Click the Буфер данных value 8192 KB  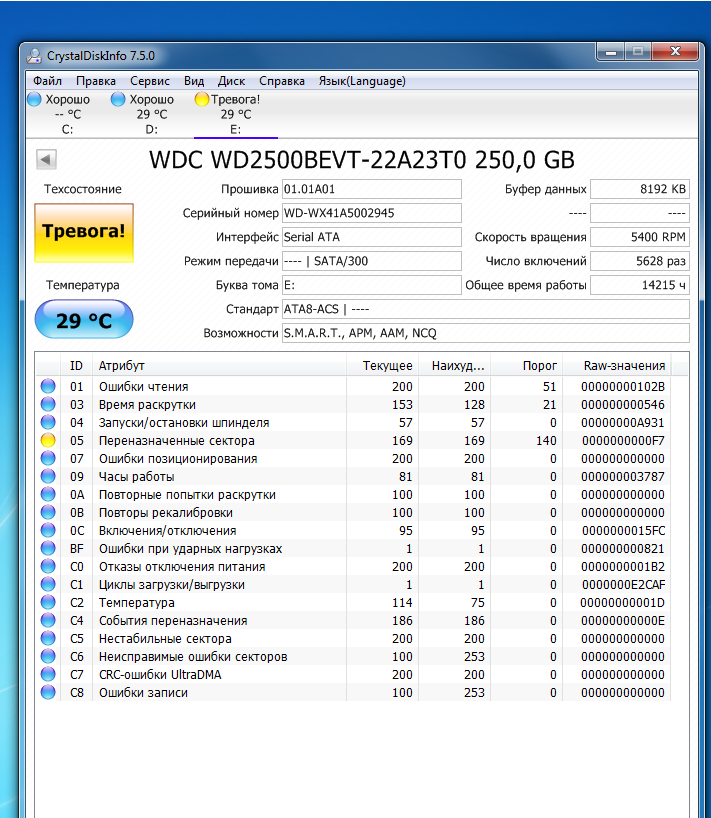[640, 189]
